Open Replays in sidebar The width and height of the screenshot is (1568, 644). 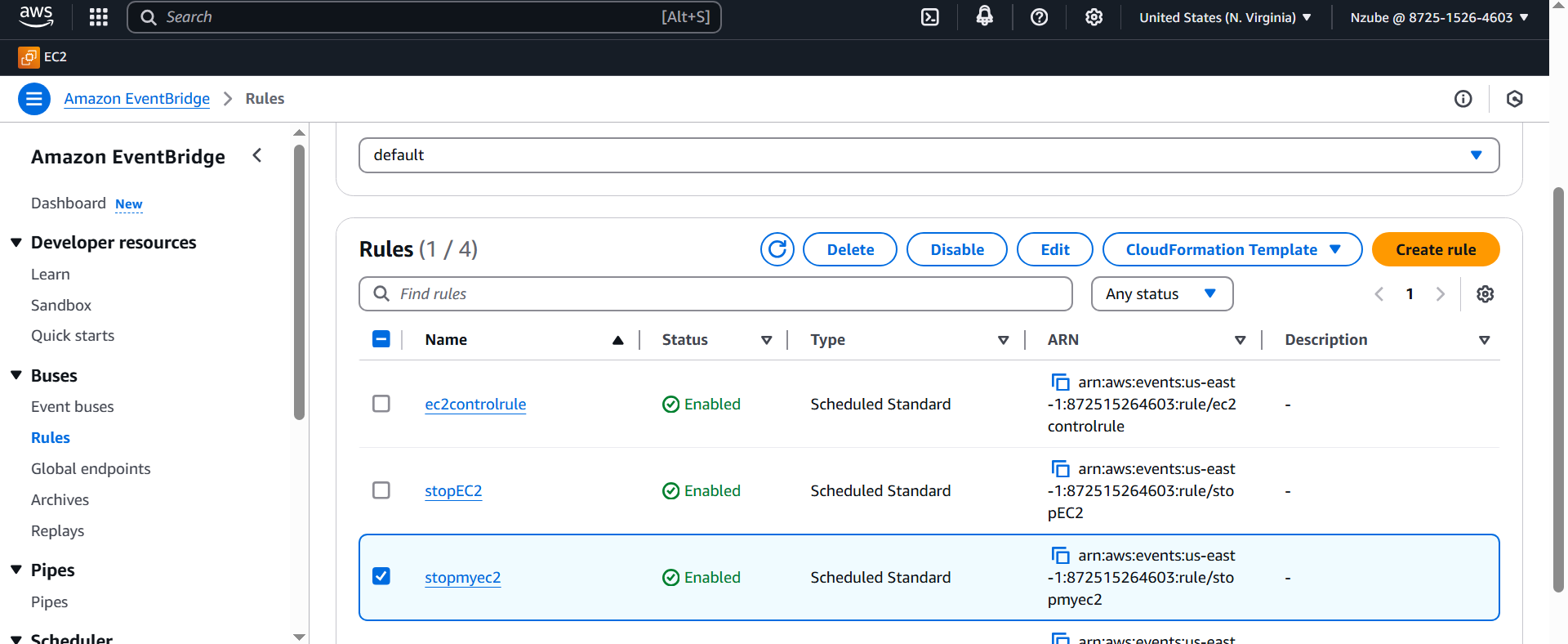[57, 531]
